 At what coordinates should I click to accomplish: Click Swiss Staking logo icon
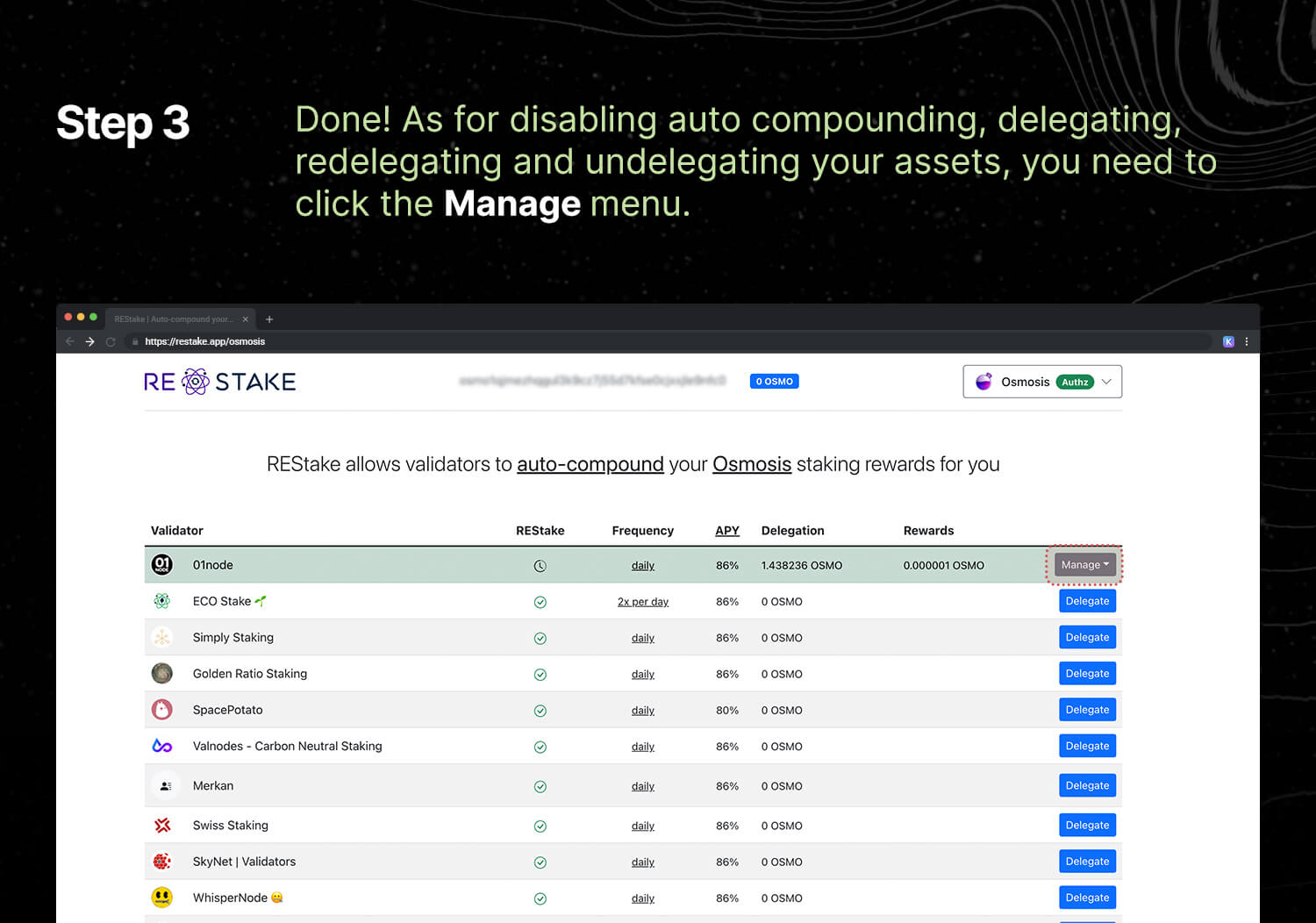[162, 825]
